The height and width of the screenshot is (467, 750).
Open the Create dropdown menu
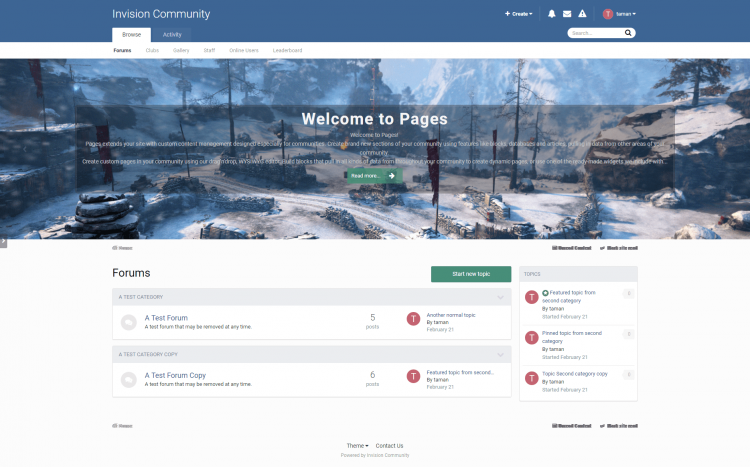click(x=518, y=14)
